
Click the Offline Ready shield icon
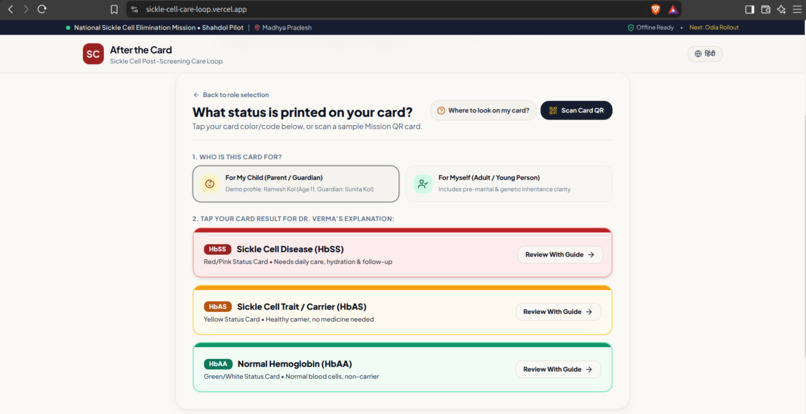[x=631, y=28]
